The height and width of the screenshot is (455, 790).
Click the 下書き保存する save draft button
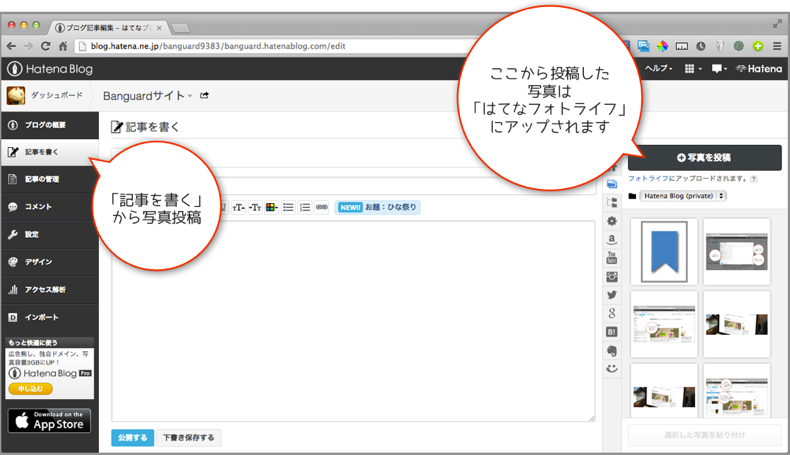(188, 437)
